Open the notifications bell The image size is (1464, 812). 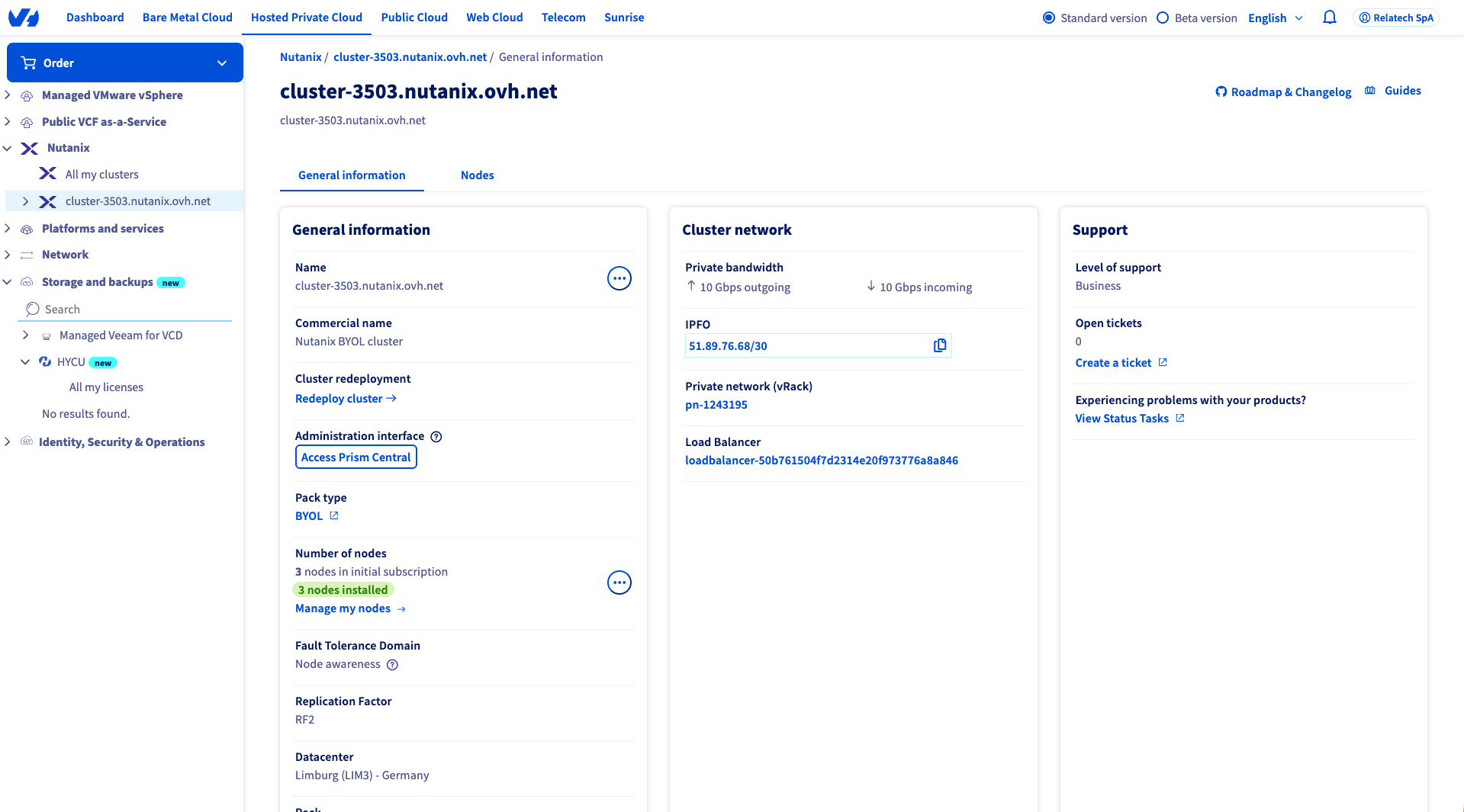1329,18
